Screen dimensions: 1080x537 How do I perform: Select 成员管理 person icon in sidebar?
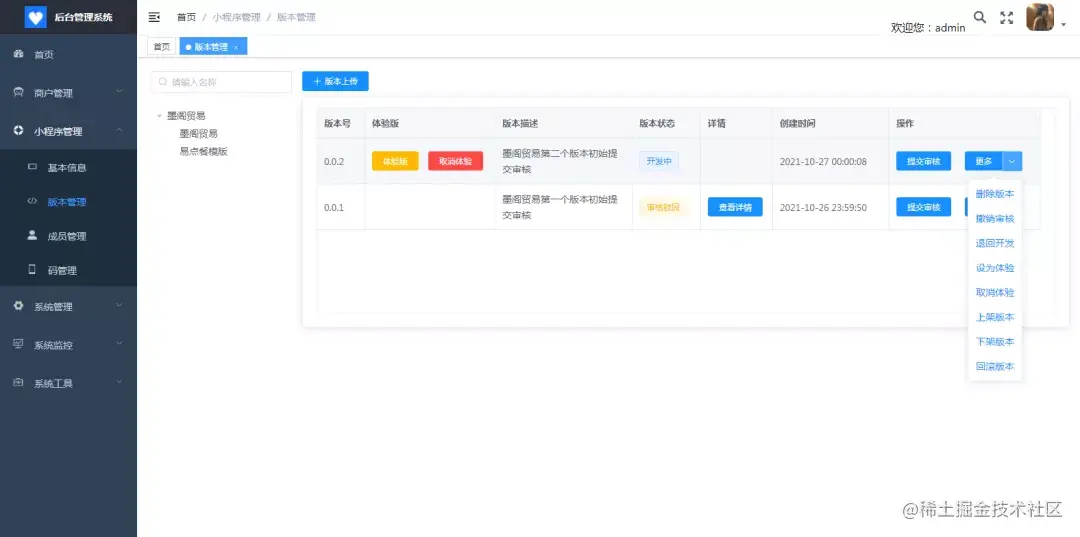tap(32, 235)
